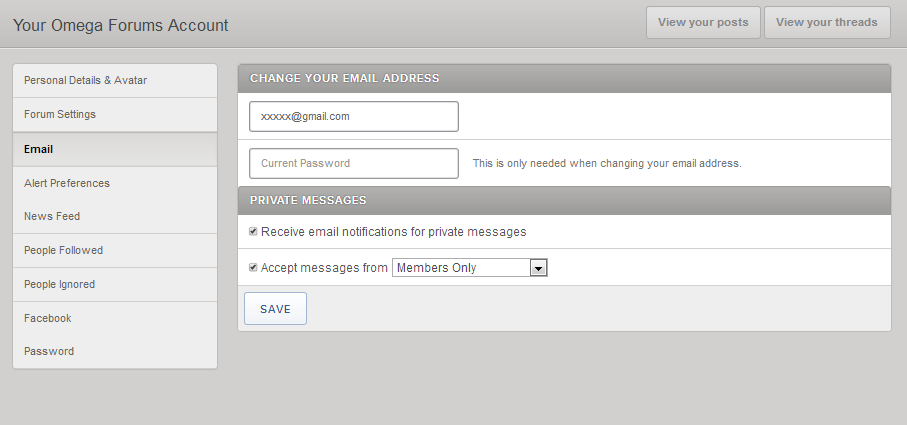Click the View your posts button
Viewport: 907px width, 425px height.
703,22
